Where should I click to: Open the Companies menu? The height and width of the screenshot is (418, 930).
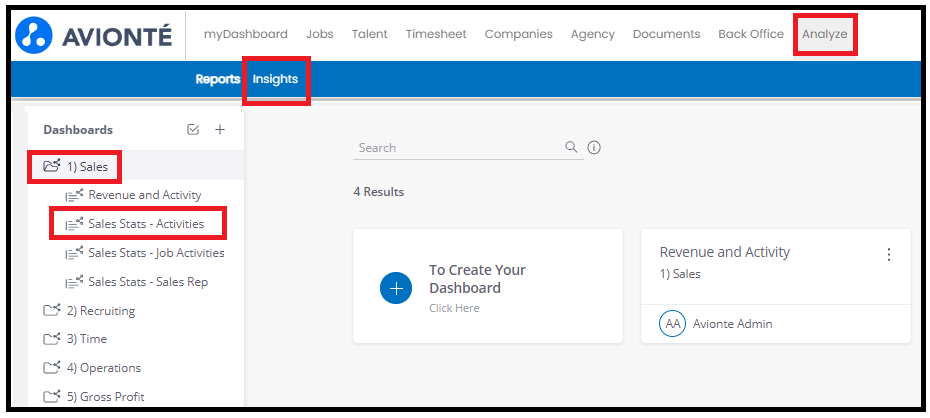pyautogui.click(x=518, y=34)
